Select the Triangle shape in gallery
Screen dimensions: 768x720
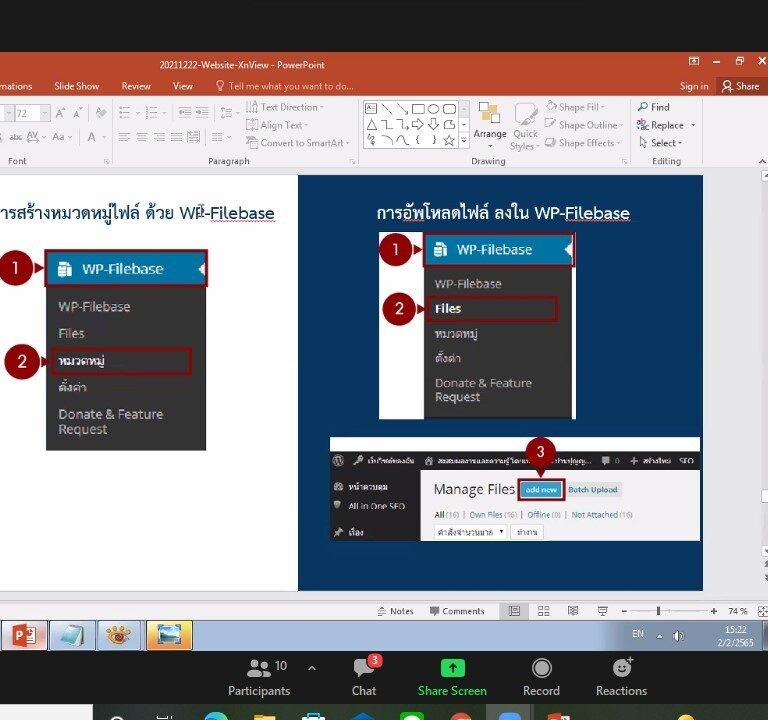(x=372, y=125)
